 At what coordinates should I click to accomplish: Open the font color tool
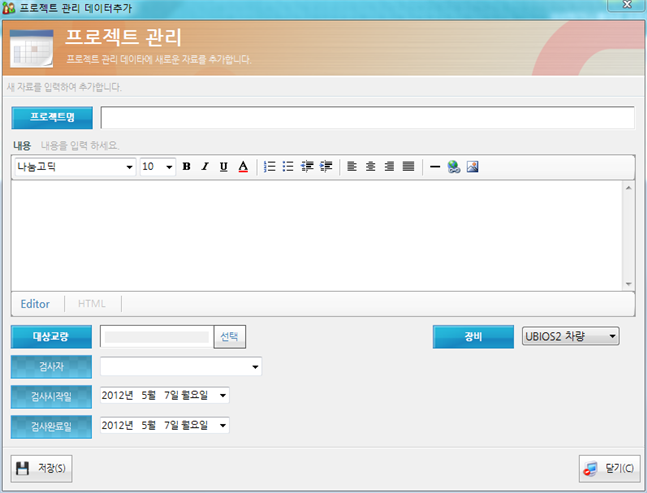(243, 167)
